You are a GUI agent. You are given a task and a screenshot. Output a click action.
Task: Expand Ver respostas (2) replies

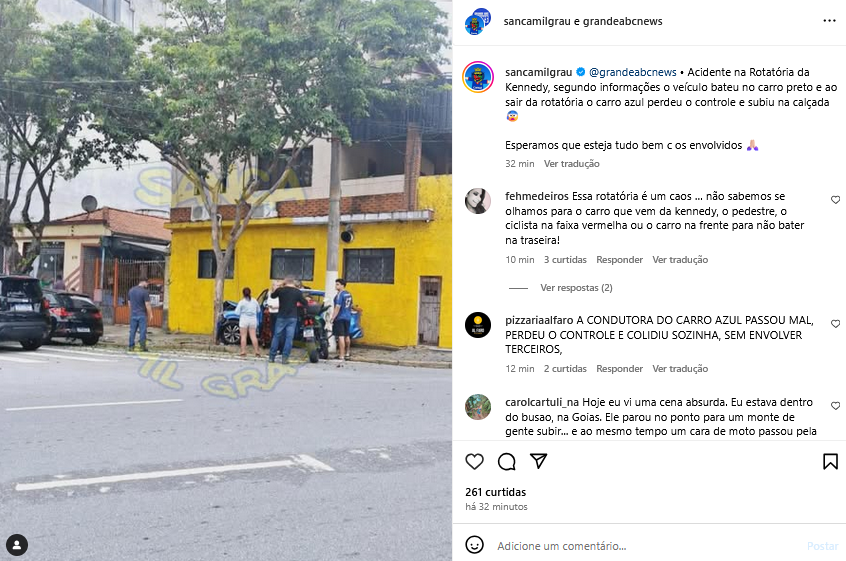click(576, 288)
